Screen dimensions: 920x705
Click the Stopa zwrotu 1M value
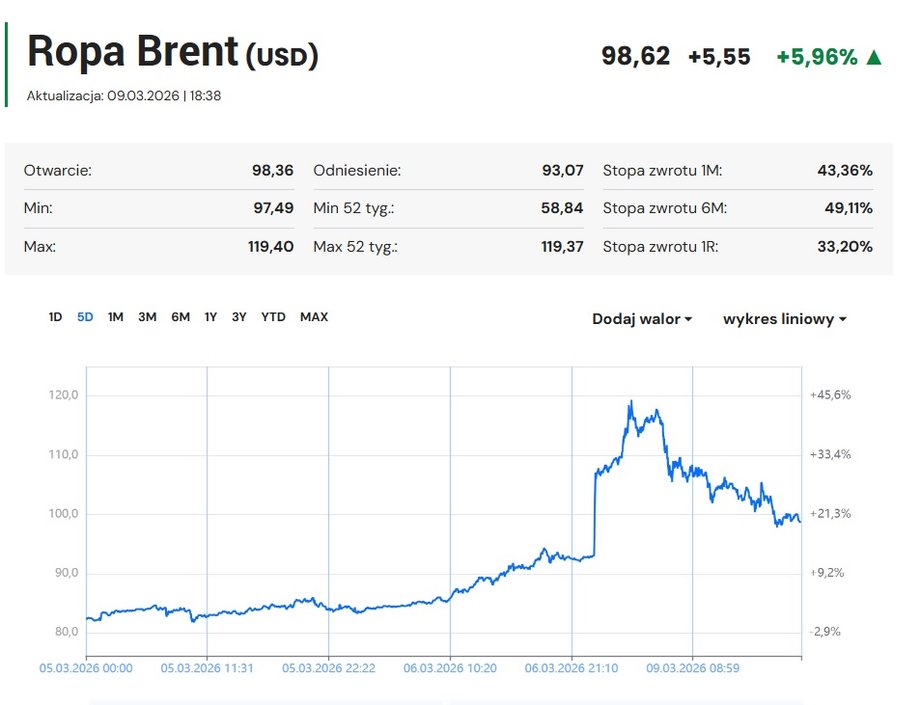844,171
